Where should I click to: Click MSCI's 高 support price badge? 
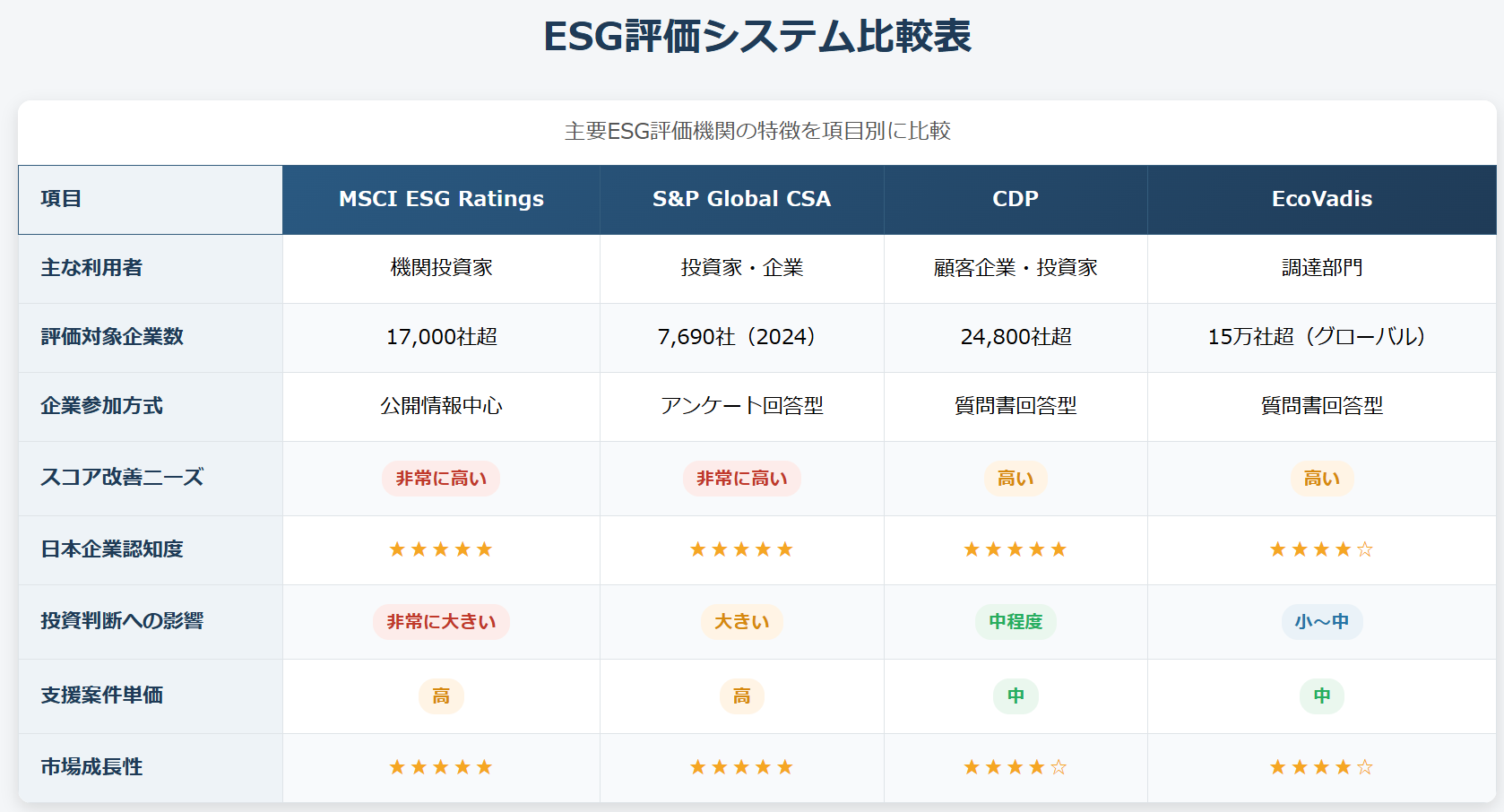point(441,696)
